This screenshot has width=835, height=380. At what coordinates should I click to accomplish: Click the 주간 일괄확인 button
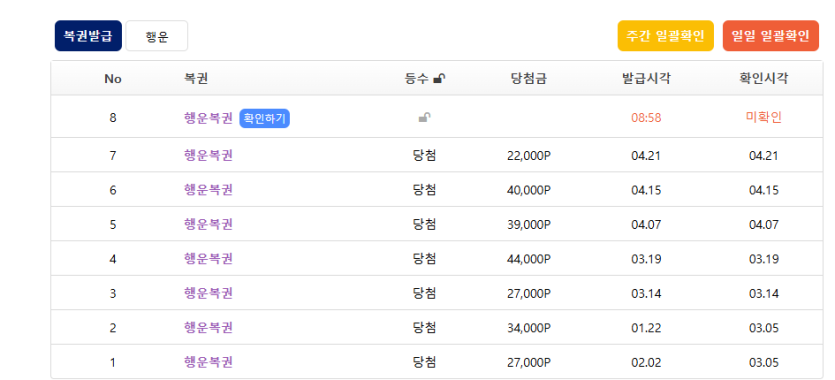(665, 36)
